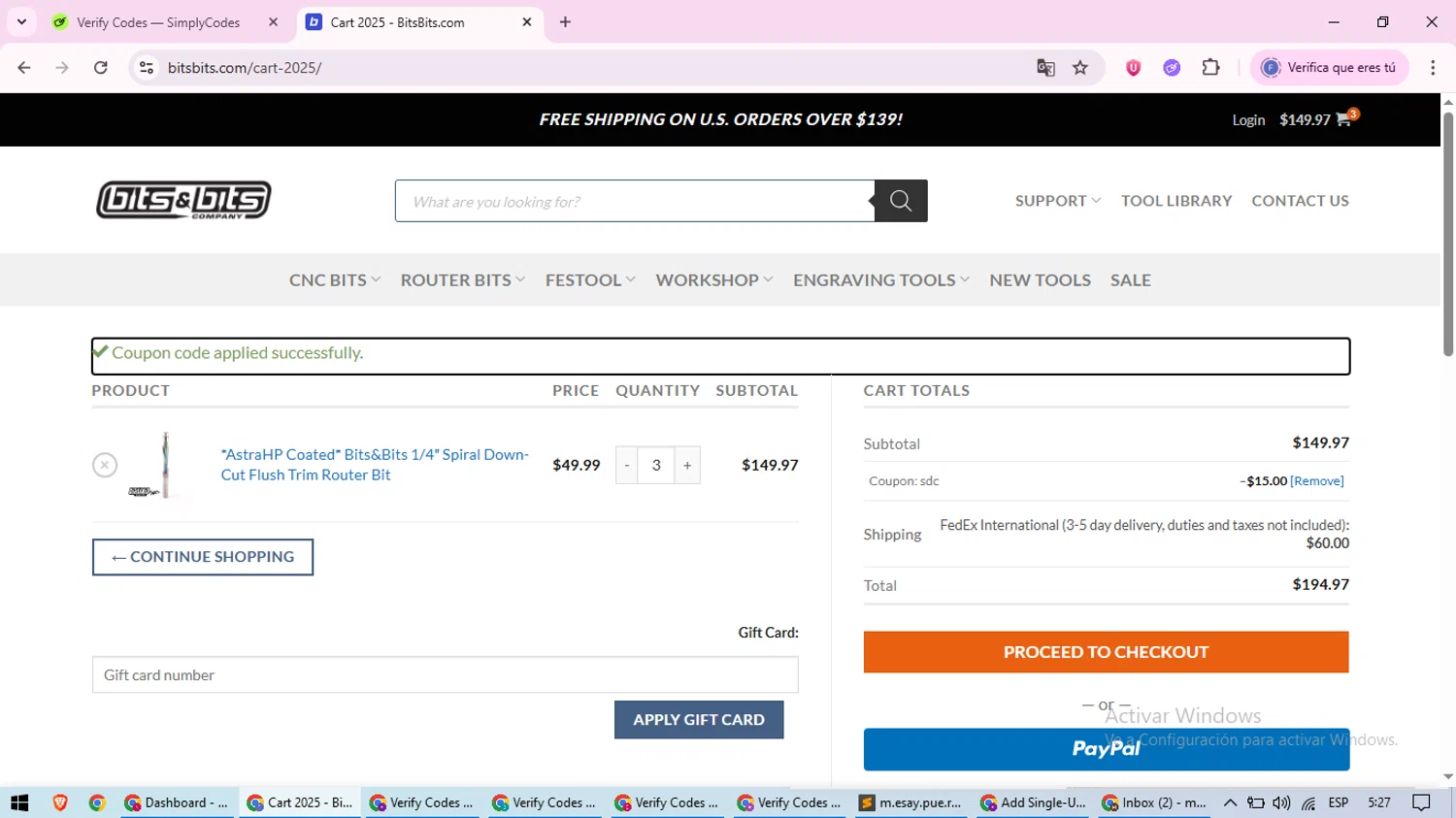The image size is (1456, 818).
Task: Open the translate page icon
Action: (1045, 68)
